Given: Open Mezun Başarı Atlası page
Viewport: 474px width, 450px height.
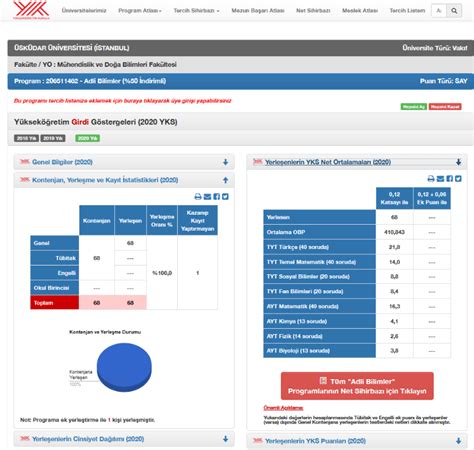Looking at the screenshot, I should [258, 11].
